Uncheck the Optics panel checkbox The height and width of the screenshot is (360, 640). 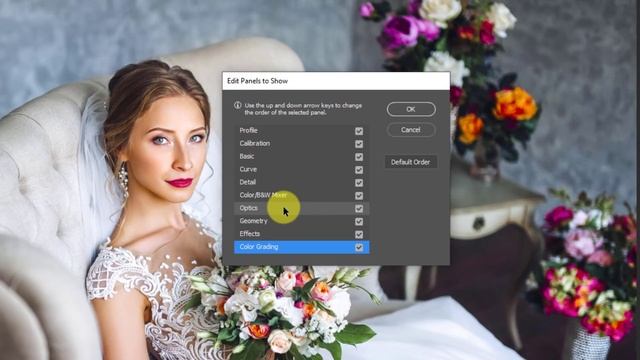click(x=359, y=209)
